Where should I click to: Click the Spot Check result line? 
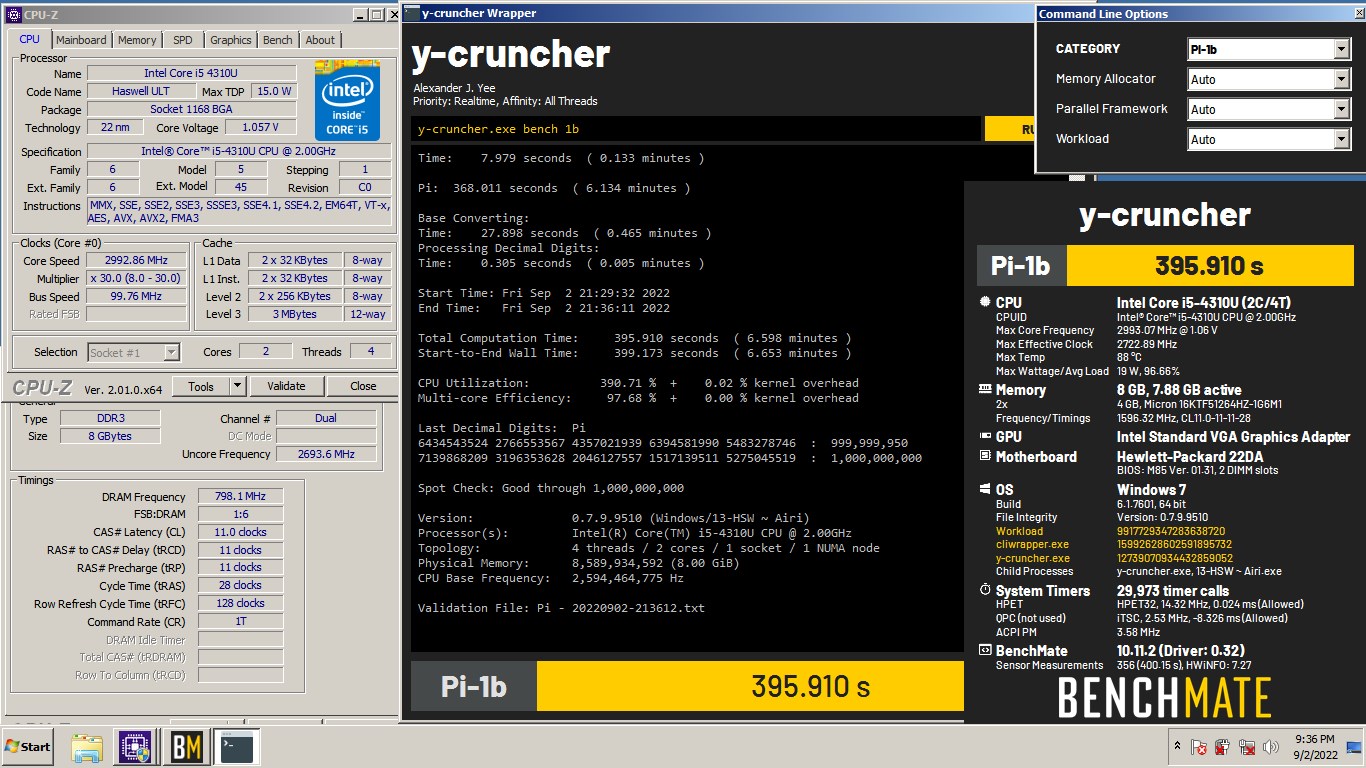551,488
